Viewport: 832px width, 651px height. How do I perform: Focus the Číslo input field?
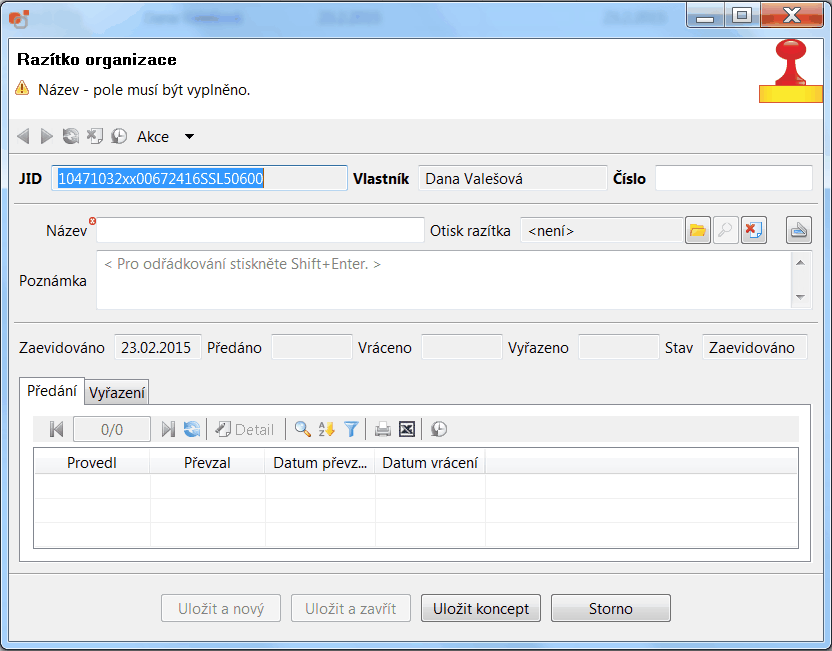click(734, 178)
